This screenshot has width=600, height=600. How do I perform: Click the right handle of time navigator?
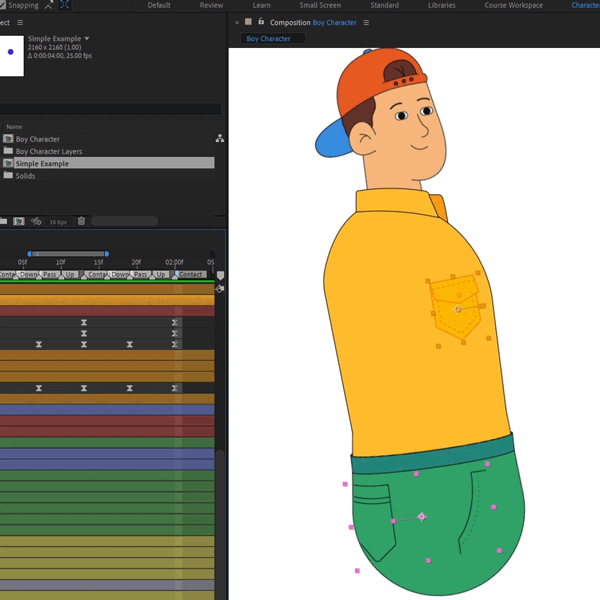pyautogui.click(x=107, y=254)
